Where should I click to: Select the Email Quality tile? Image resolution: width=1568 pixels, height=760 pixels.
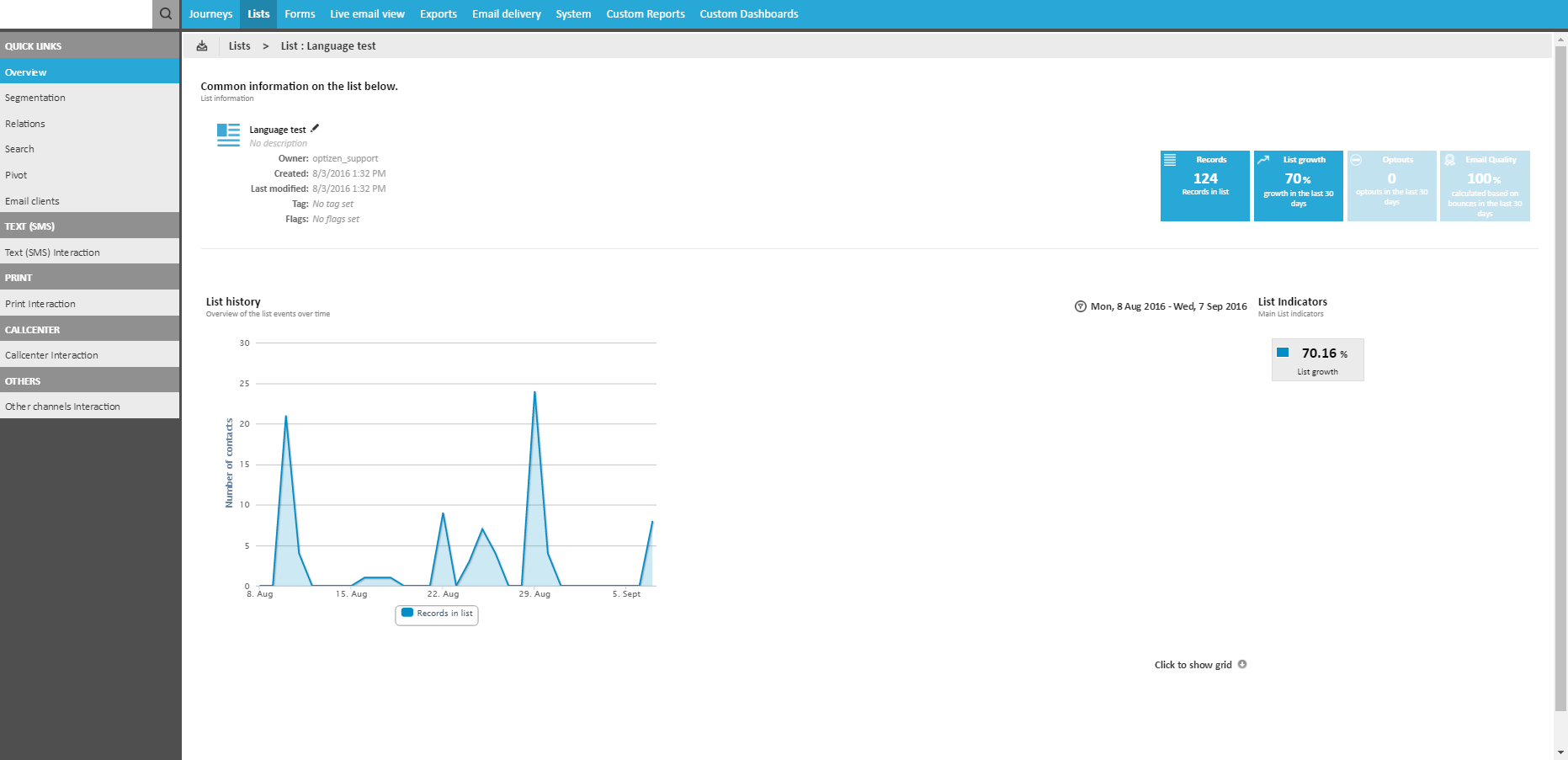click(x=1485, y=186)
